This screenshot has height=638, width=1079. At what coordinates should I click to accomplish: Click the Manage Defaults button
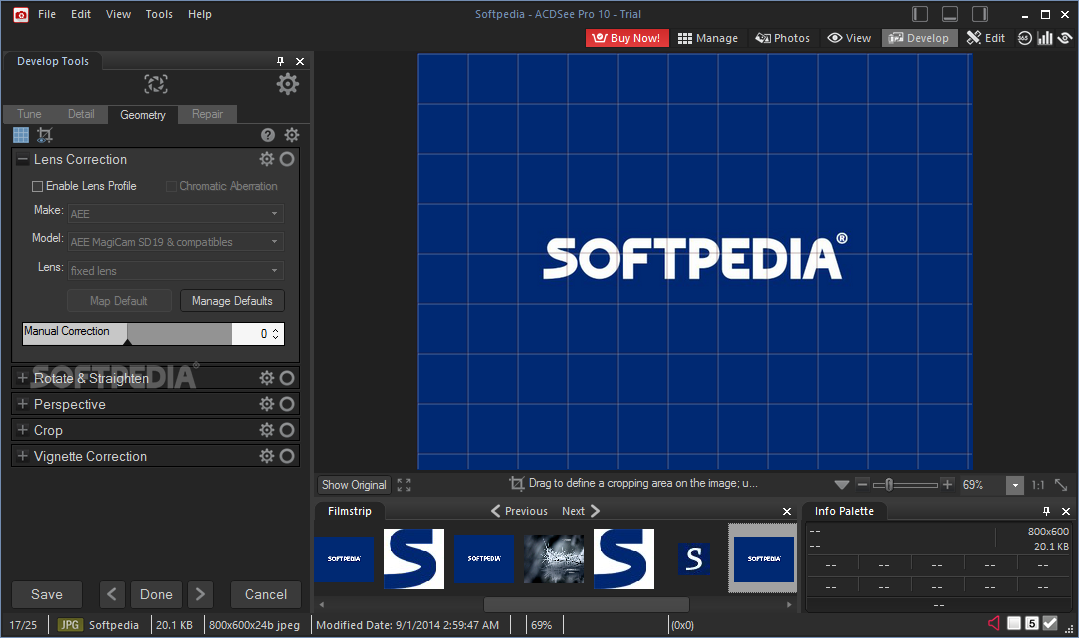[232, 301]
